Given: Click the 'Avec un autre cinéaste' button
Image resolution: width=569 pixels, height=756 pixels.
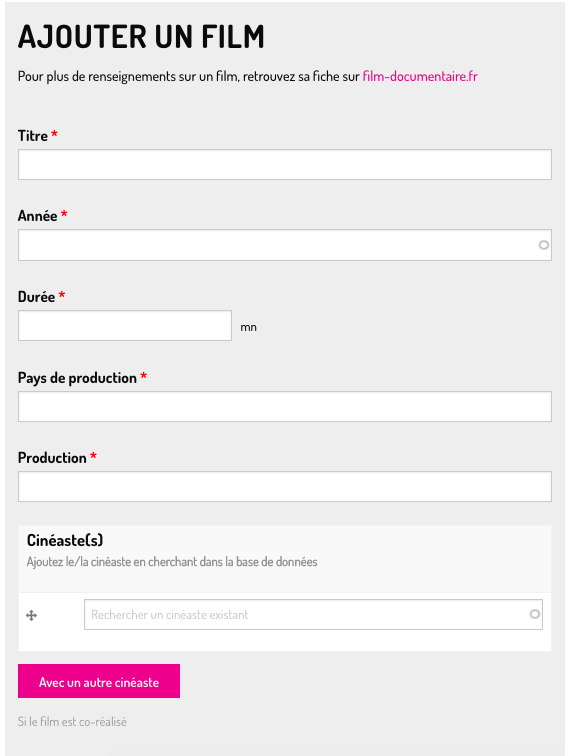Looking at the screenshot, I should pyautogui.click(x=99, y=681).
